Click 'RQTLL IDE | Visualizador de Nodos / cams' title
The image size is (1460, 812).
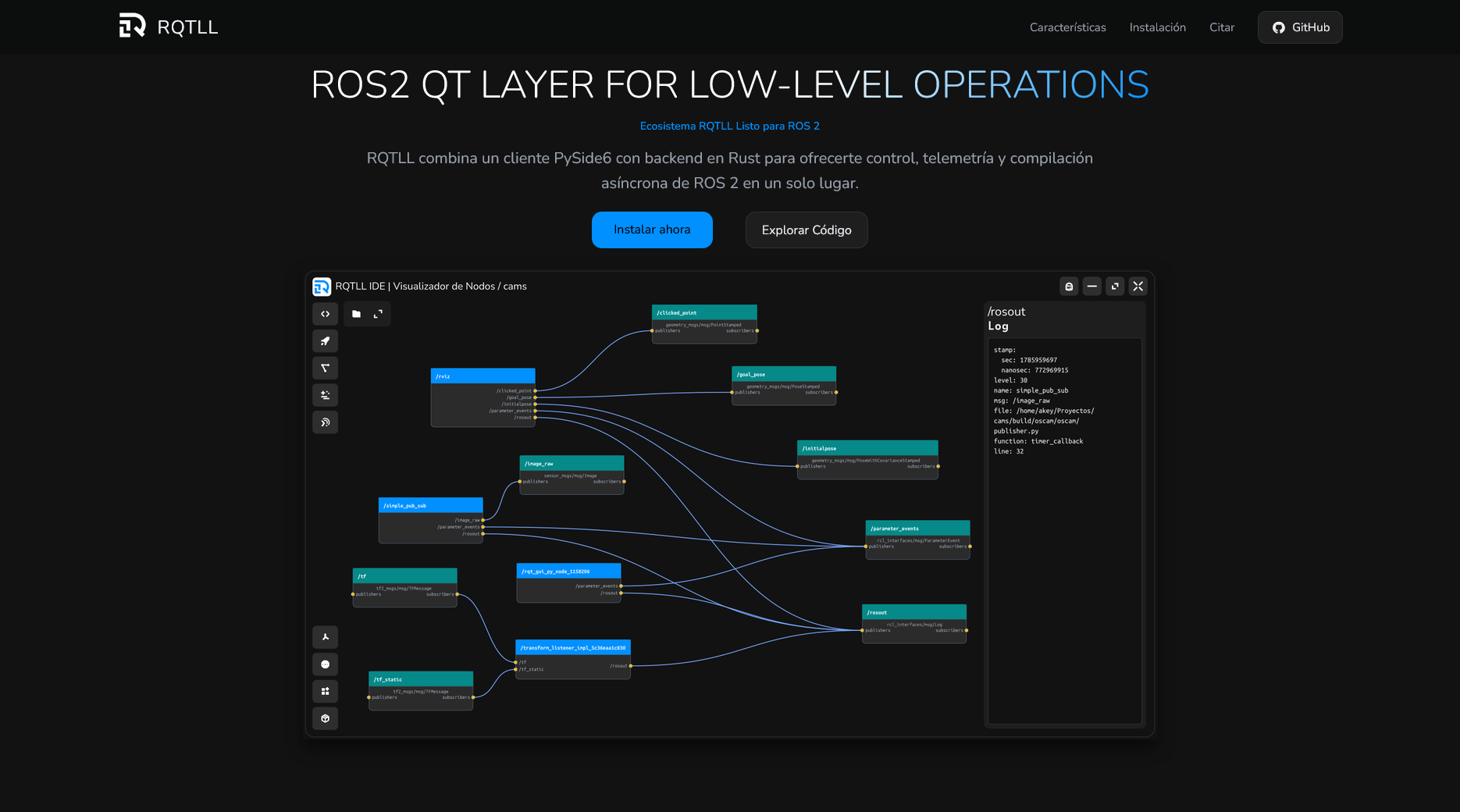point(431,287)
